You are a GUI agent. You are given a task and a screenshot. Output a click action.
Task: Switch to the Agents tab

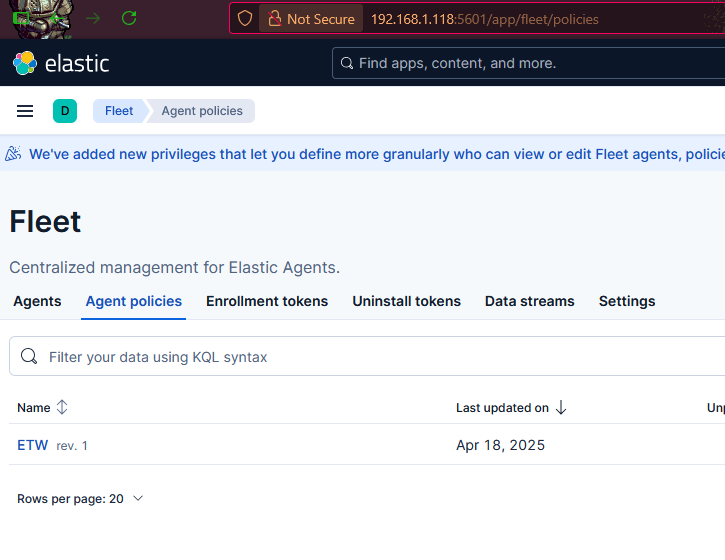point(37,301)
